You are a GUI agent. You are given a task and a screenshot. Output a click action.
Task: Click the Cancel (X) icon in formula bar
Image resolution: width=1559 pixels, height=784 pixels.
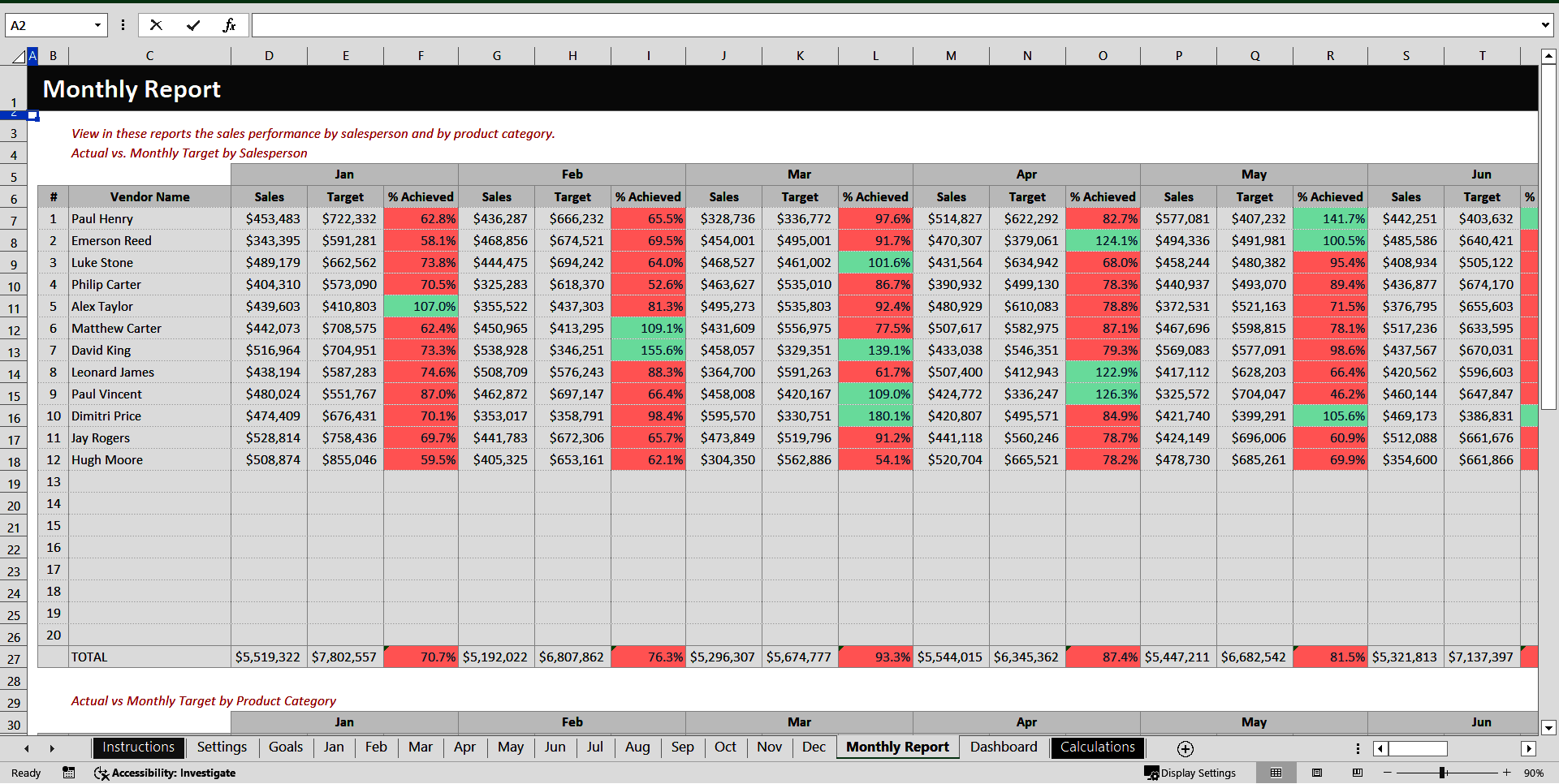156,24
